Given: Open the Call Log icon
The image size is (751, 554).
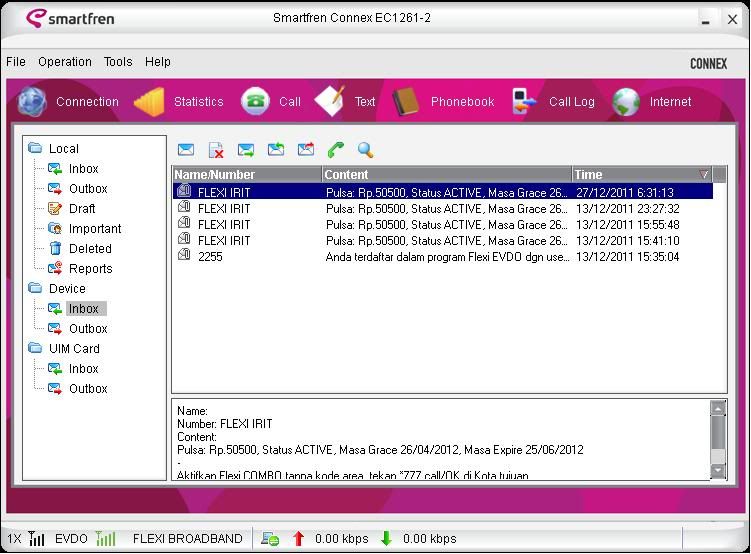Looking at the screenshot, I should [x=524, y=101].
